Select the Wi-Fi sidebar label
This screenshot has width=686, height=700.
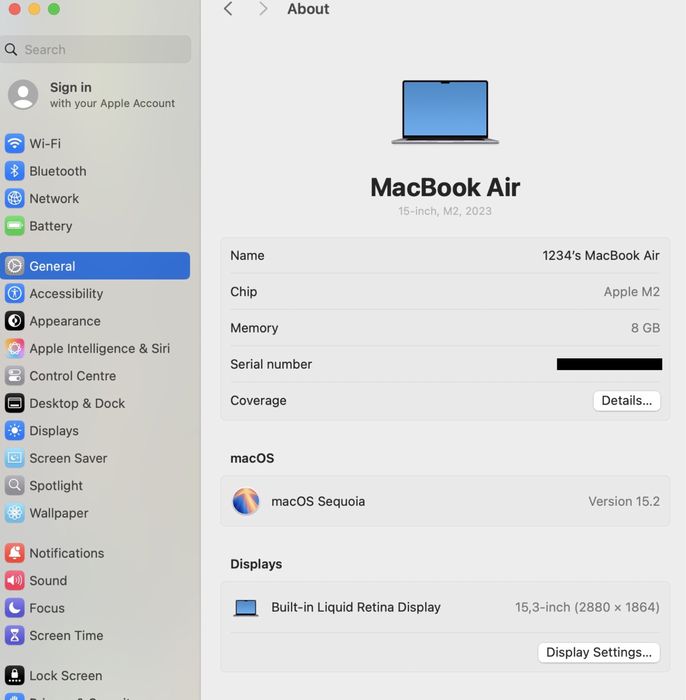(x=45, y=144)
